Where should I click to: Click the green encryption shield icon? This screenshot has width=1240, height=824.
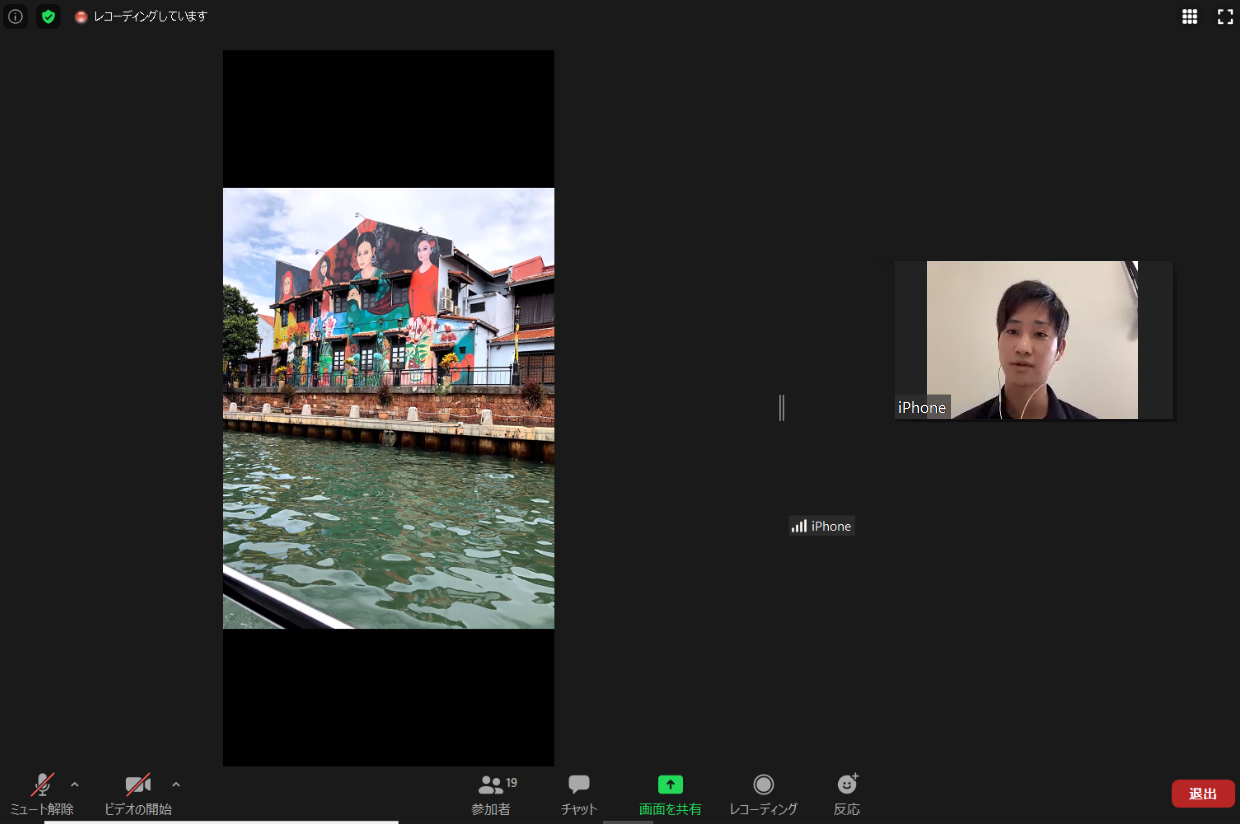point(48,16)
